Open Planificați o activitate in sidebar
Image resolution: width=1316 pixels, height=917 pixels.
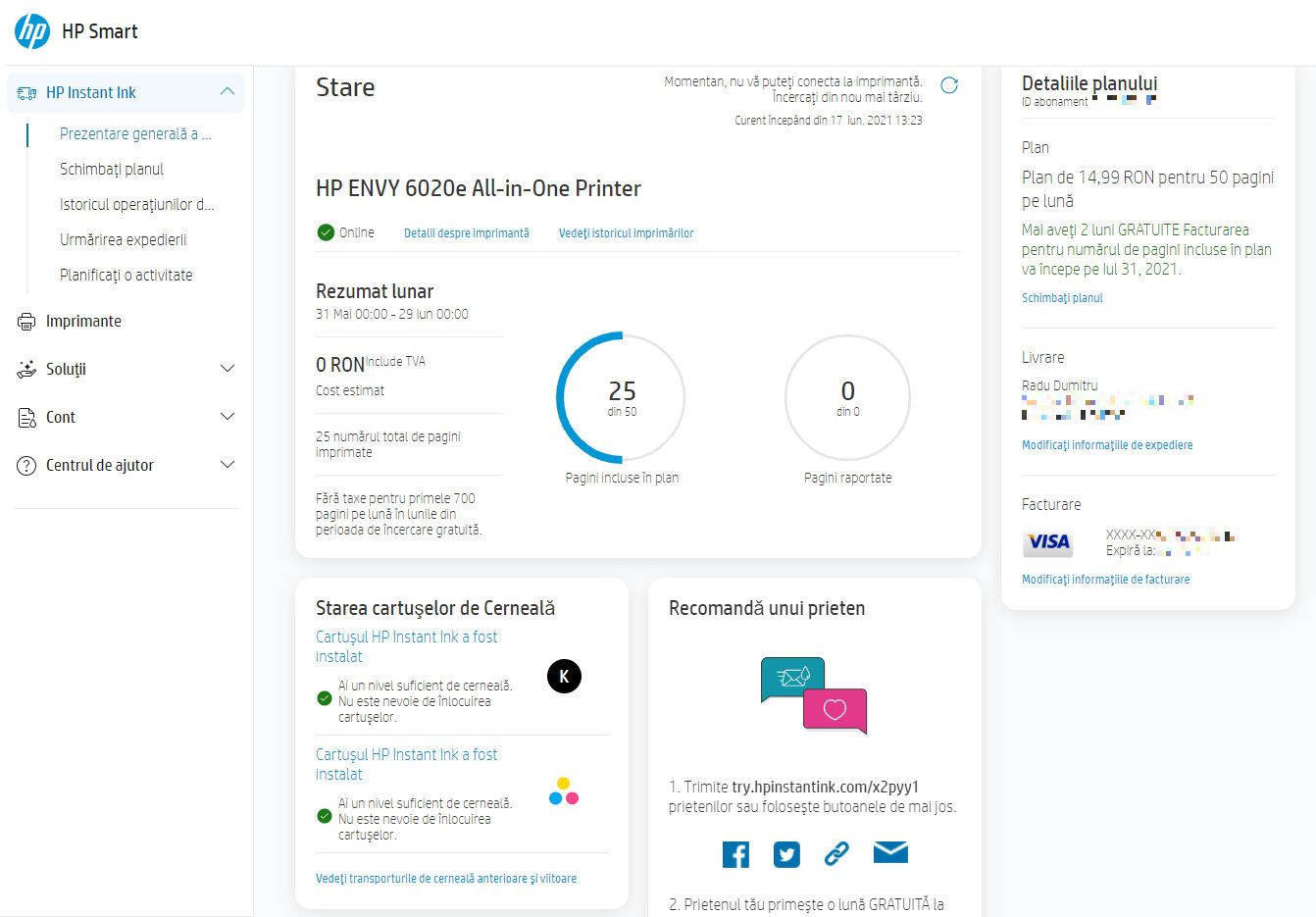point(126,275)
